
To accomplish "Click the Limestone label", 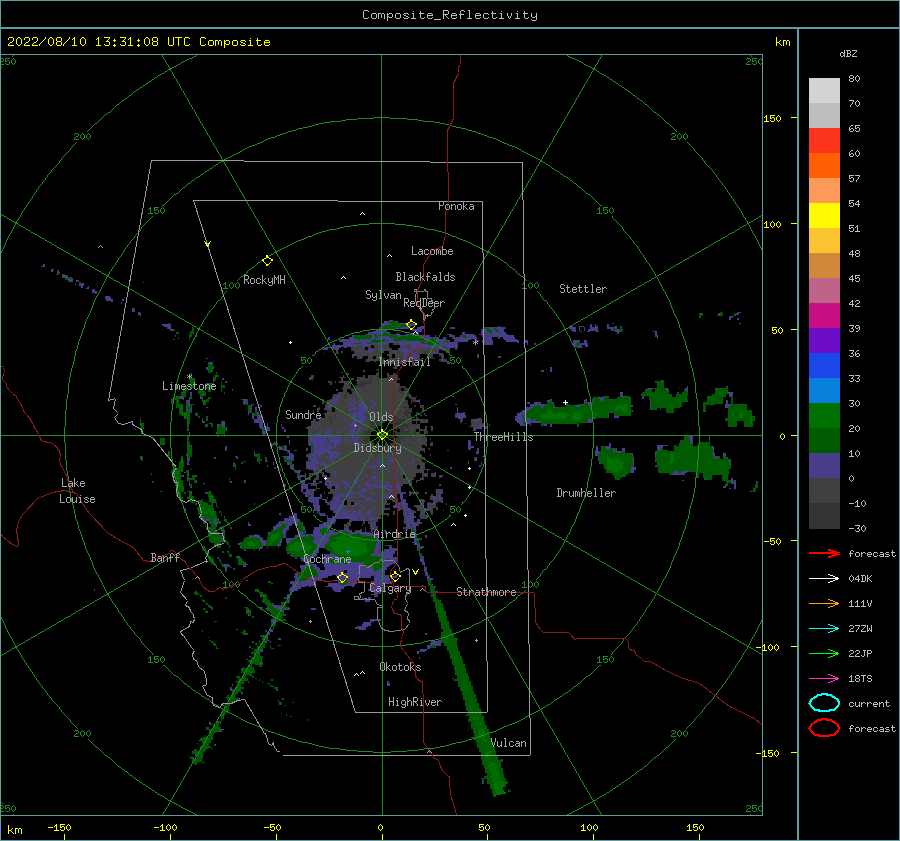I will click(189, 386).
